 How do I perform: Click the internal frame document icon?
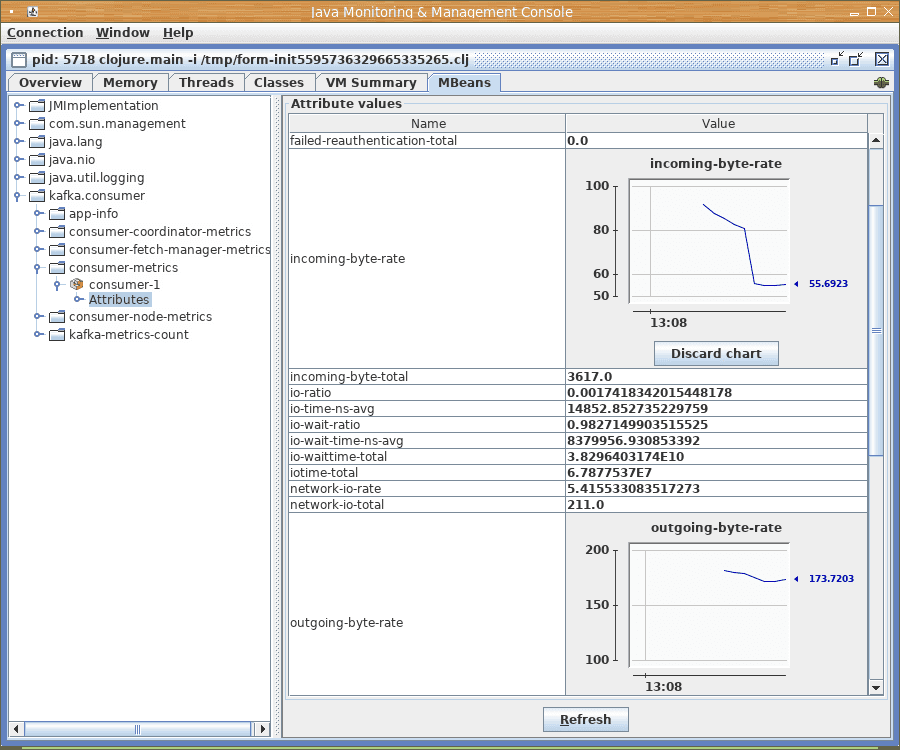point(18,59)
